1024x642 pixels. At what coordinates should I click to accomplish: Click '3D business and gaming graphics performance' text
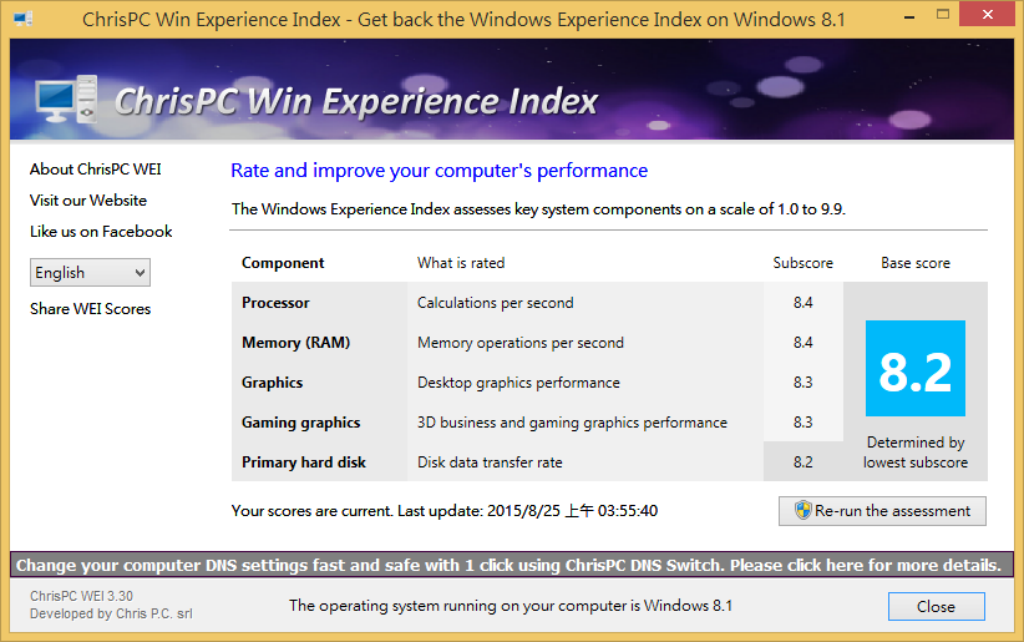572,423
